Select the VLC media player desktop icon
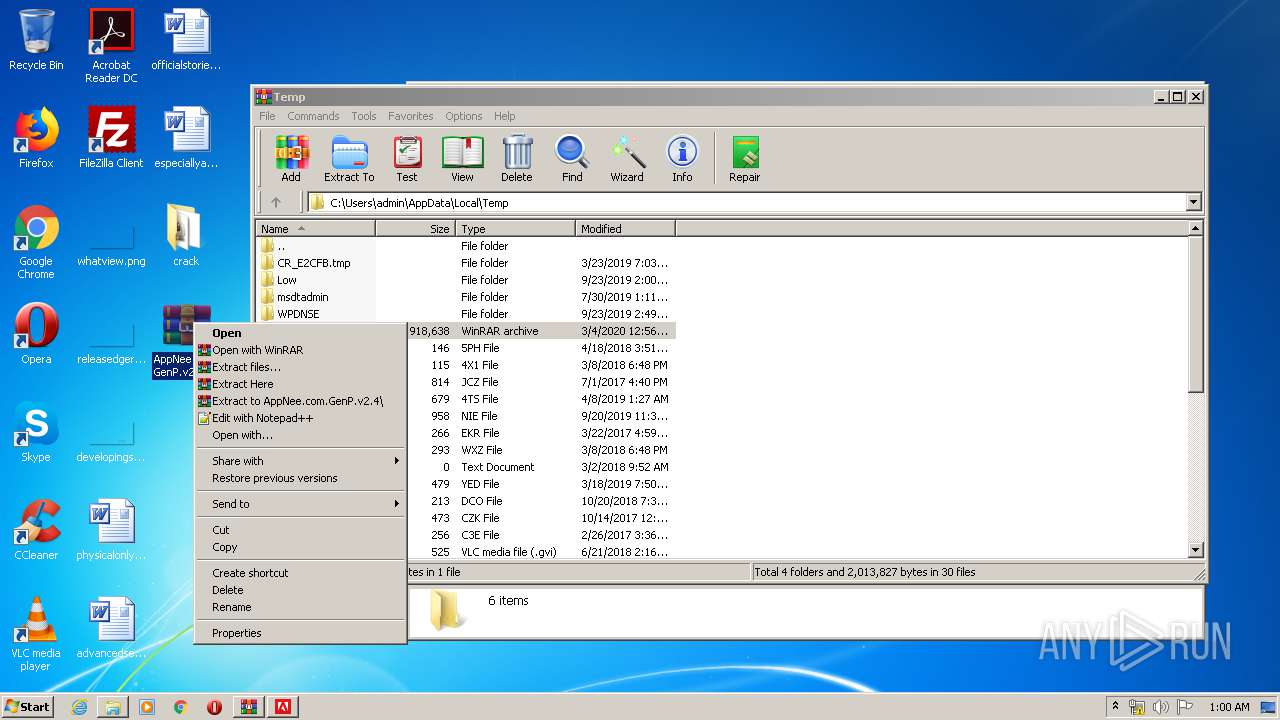The width and height of the screenshot is (1280, 720). [x=36, y=634]
